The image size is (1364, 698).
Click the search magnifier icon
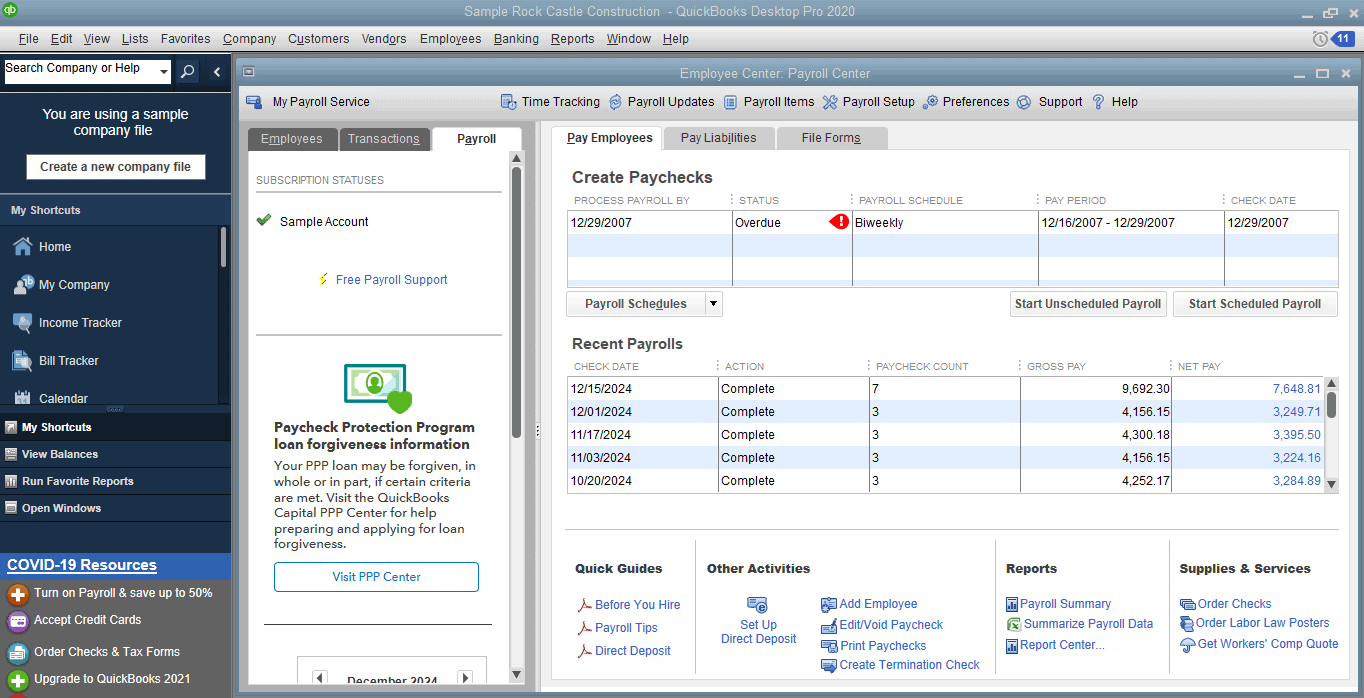point(187,72)
